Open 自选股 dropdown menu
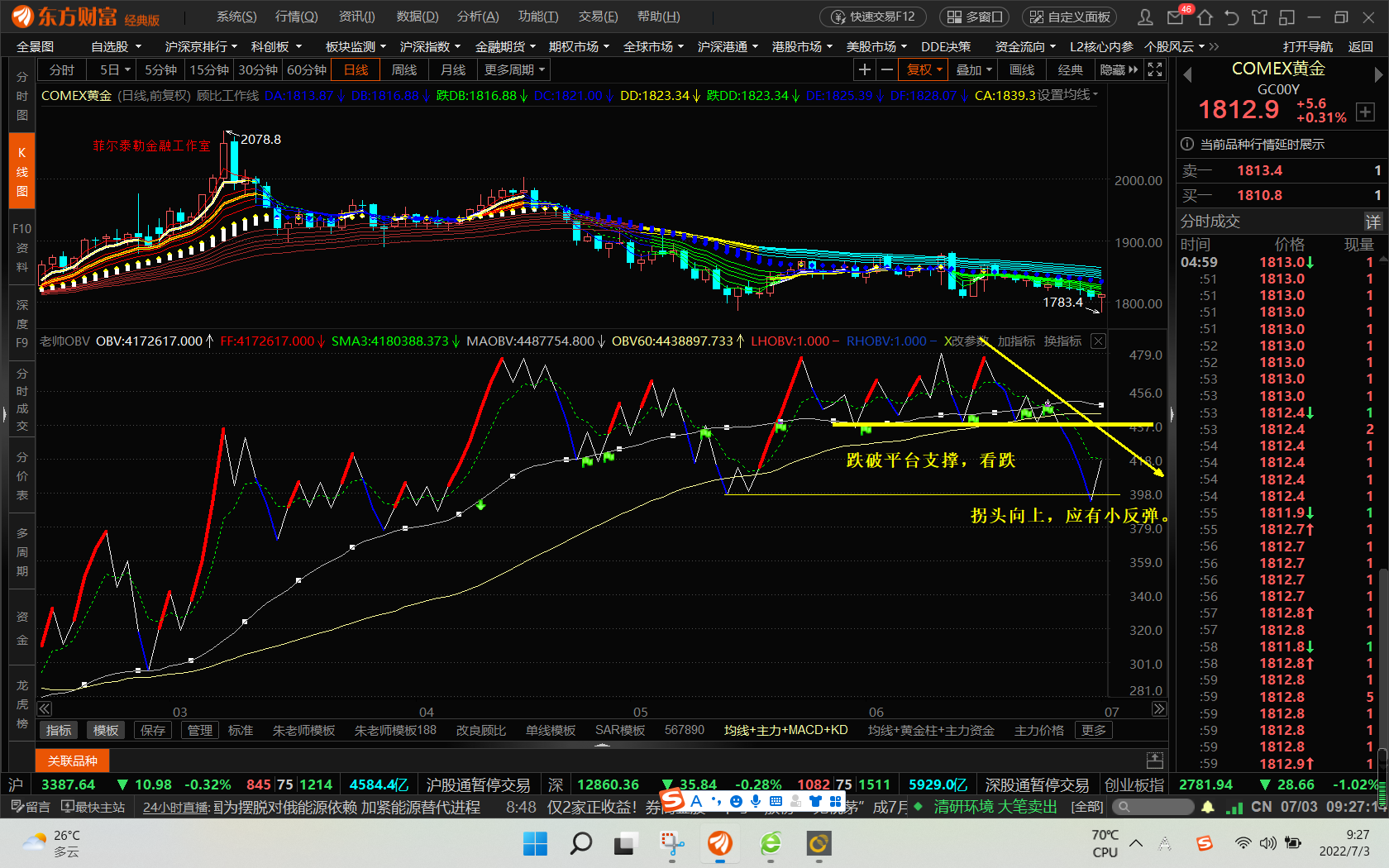This screenshot has height=868, width=1389. 116,47
